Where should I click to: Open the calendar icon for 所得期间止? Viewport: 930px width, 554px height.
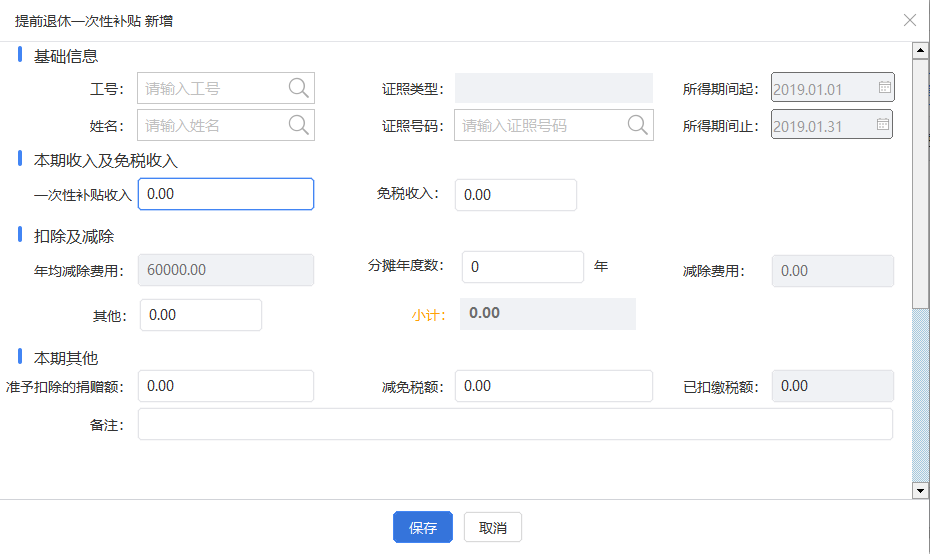pyautogui.click(x=883, y=124)
